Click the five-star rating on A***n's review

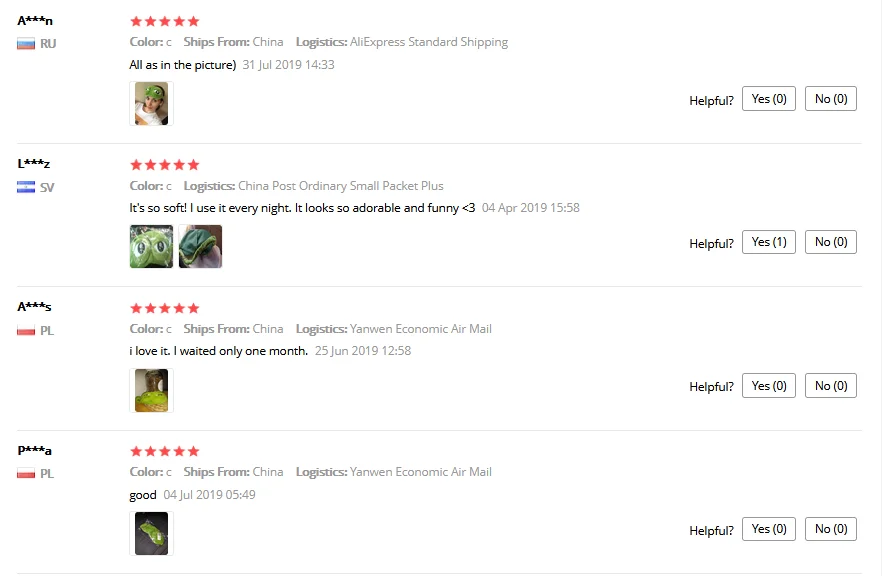coord(165,21)
